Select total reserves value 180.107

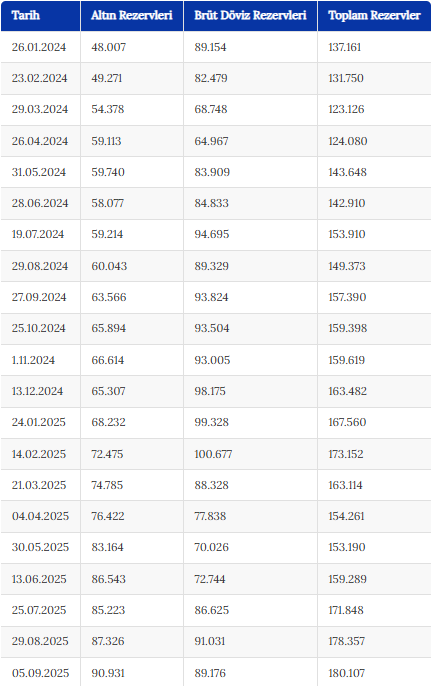pos(346,673)
